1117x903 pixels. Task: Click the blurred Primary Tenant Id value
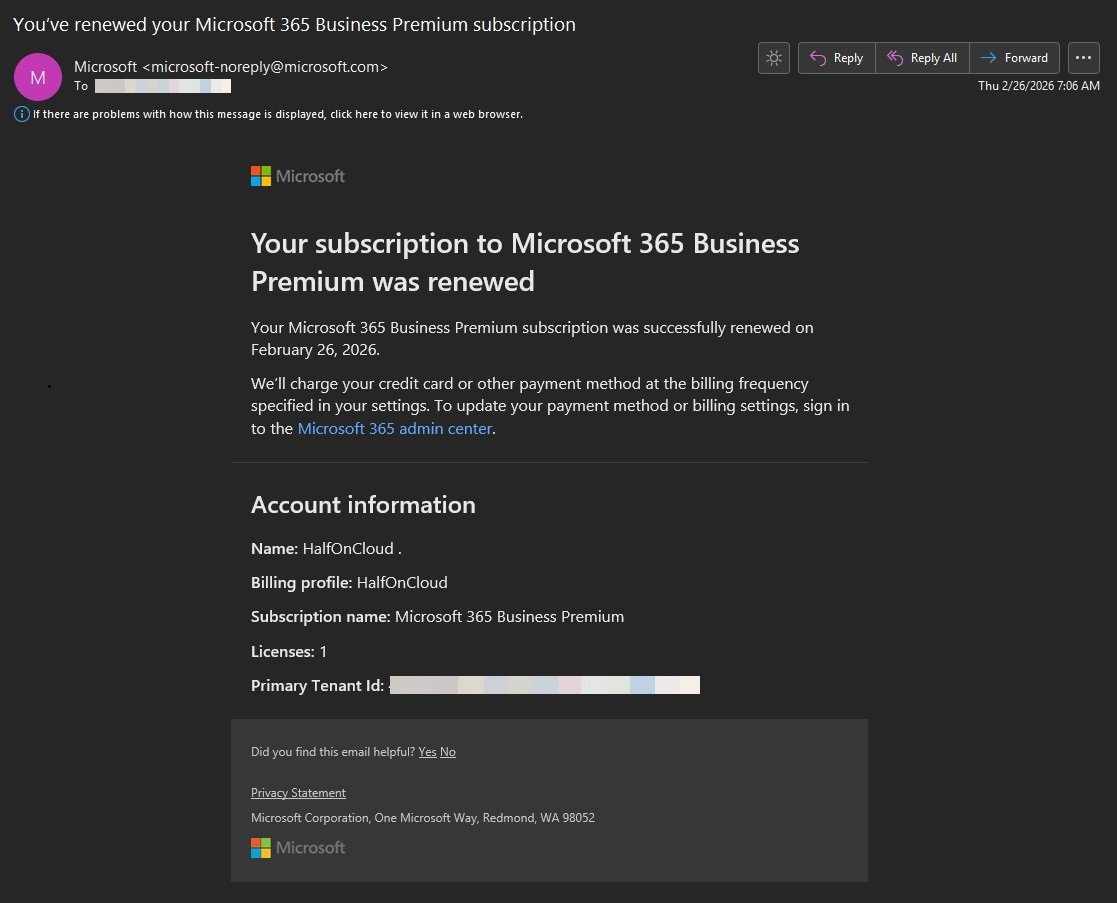tap(544, 685)
